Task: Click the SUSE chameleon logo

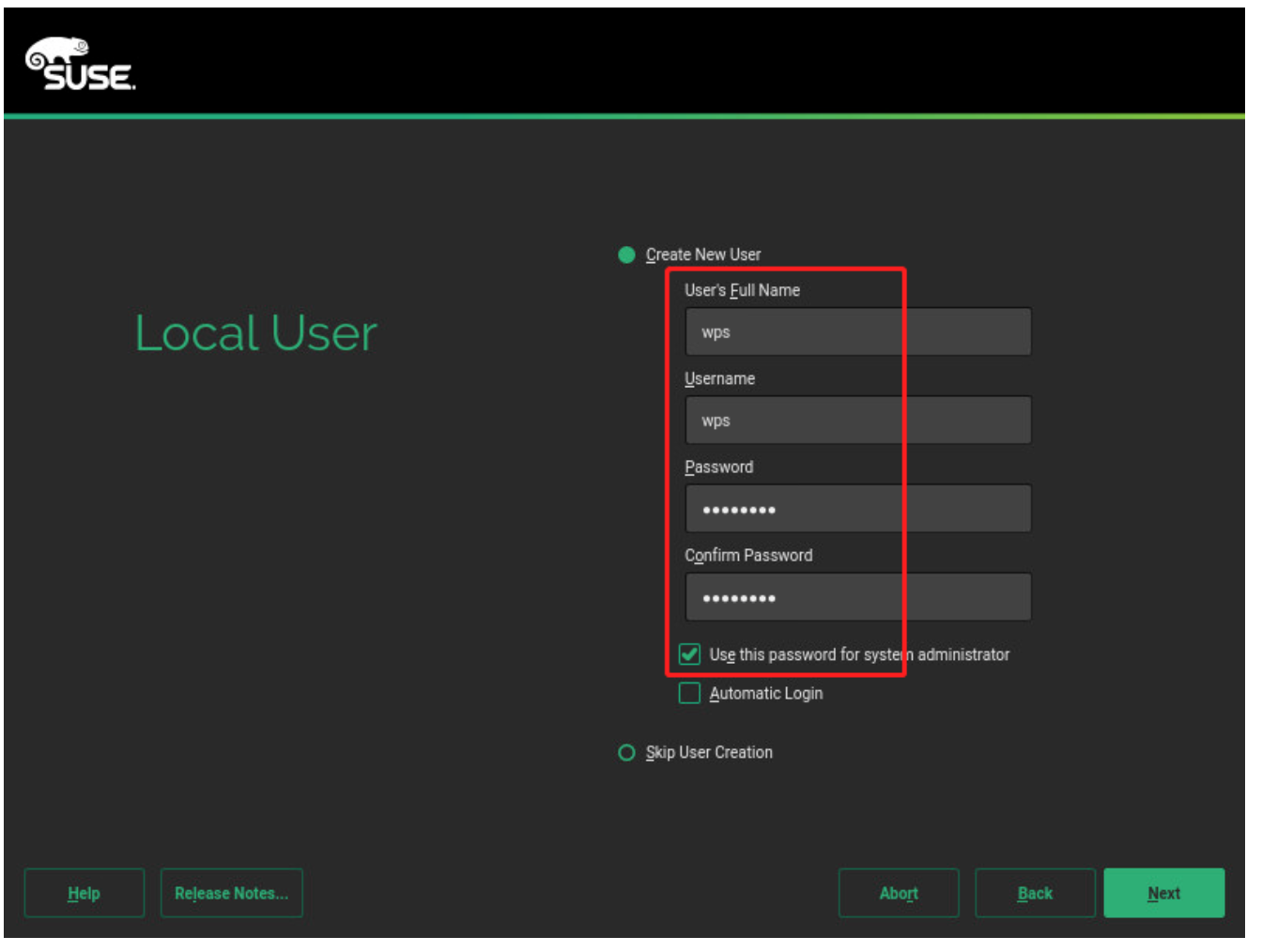Action: (x=80, y=65)
